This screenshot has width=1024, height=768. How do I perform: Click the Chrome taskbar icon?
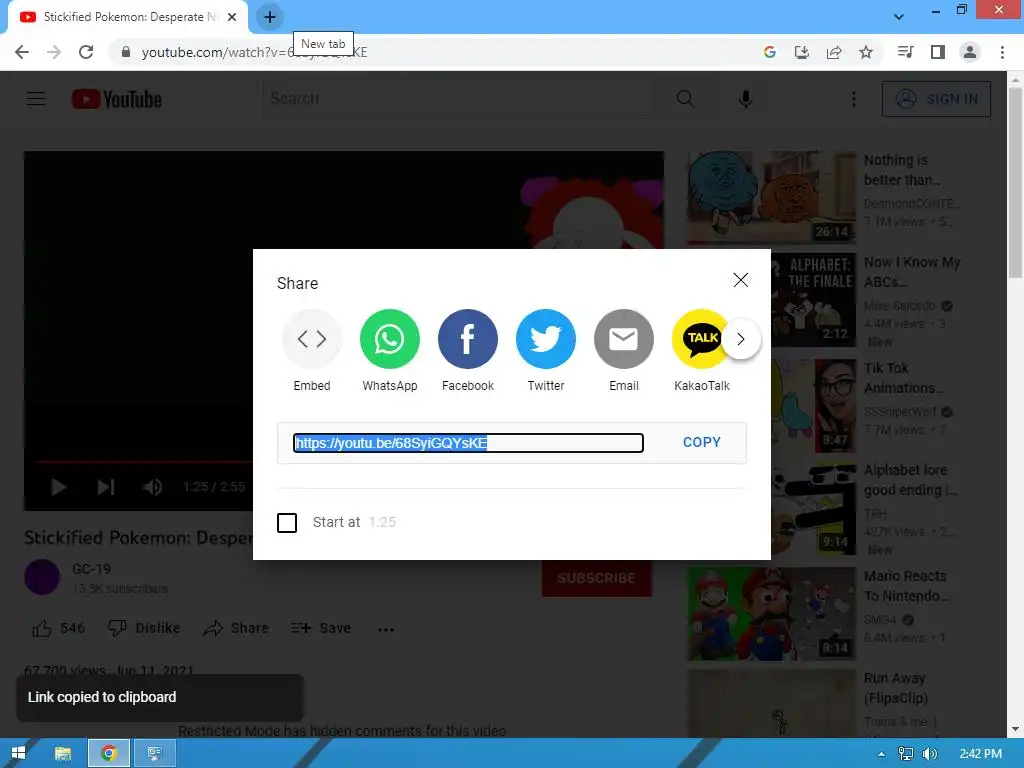108,754
